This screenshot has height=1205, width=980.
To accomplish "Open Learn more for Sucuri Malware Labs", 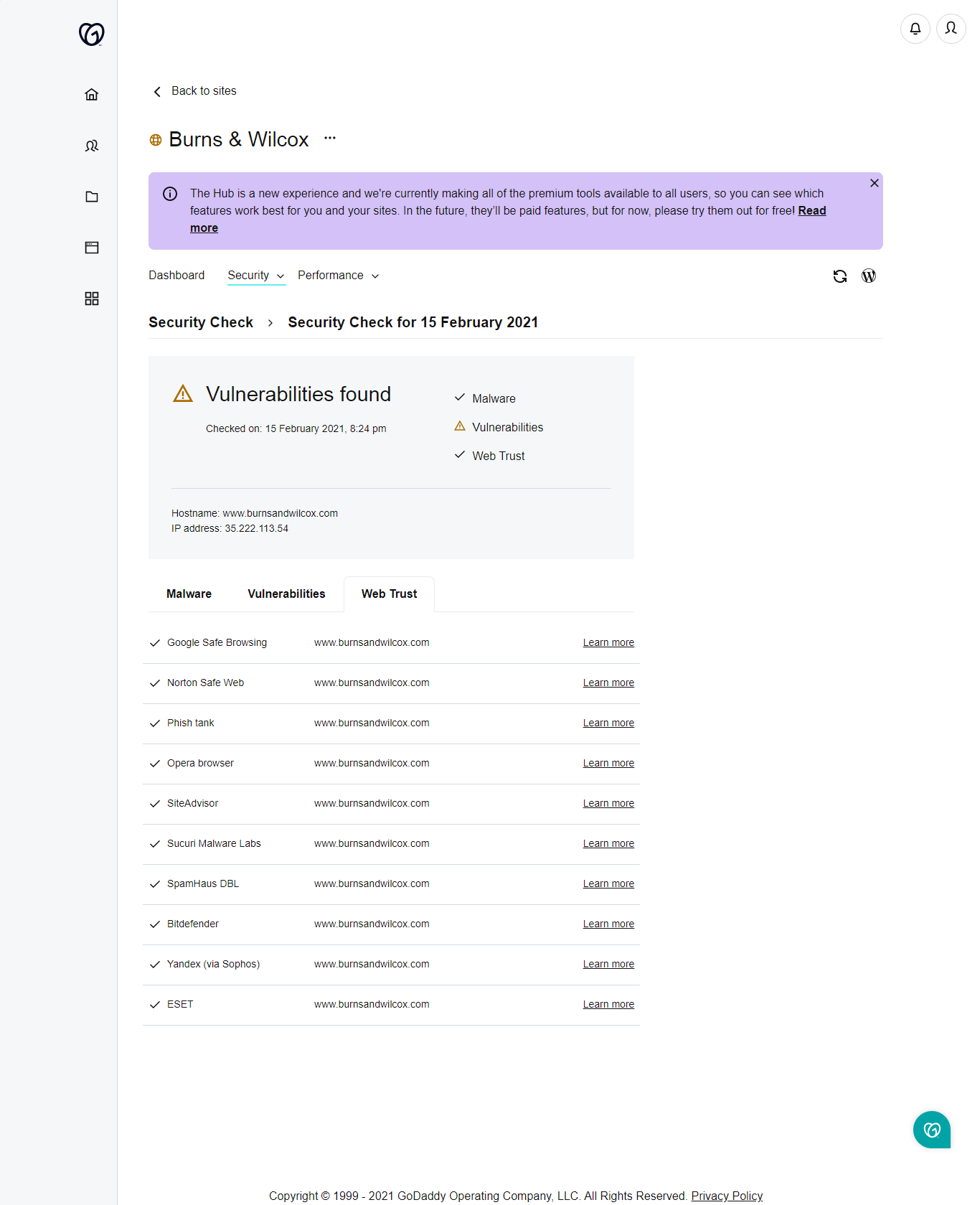I will click(x=608, y=844).
